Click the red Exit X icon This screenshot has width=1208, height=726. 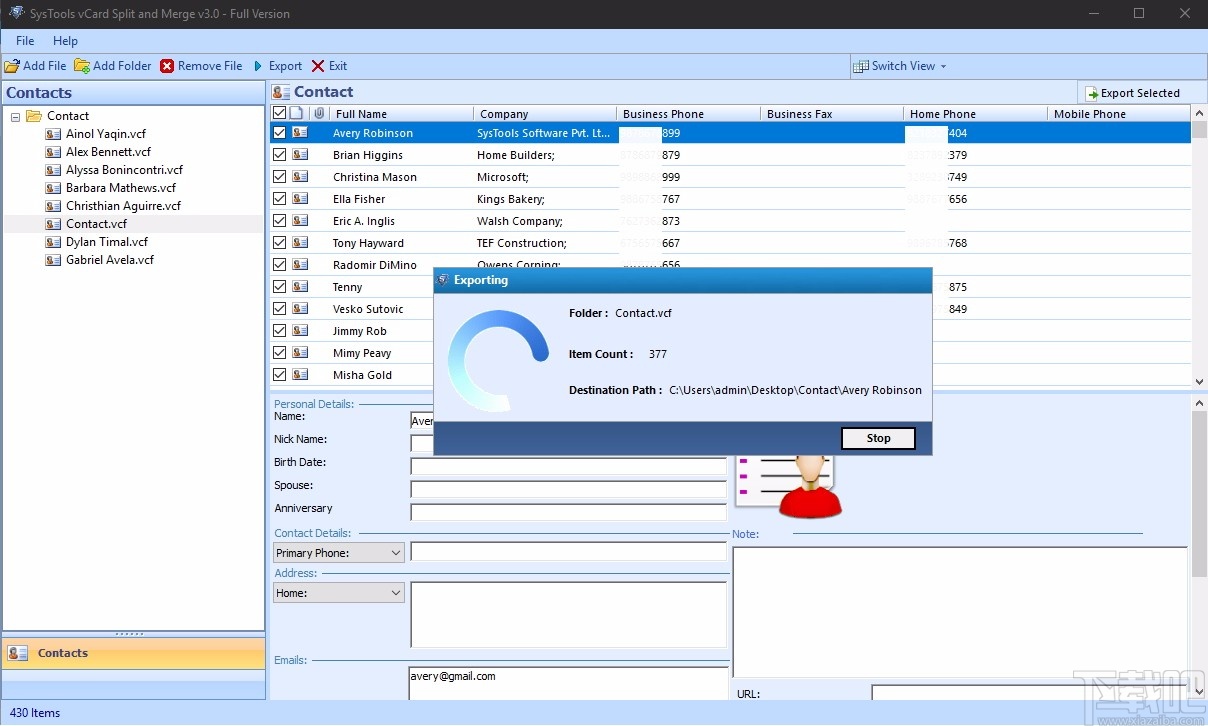pos(318,66)
